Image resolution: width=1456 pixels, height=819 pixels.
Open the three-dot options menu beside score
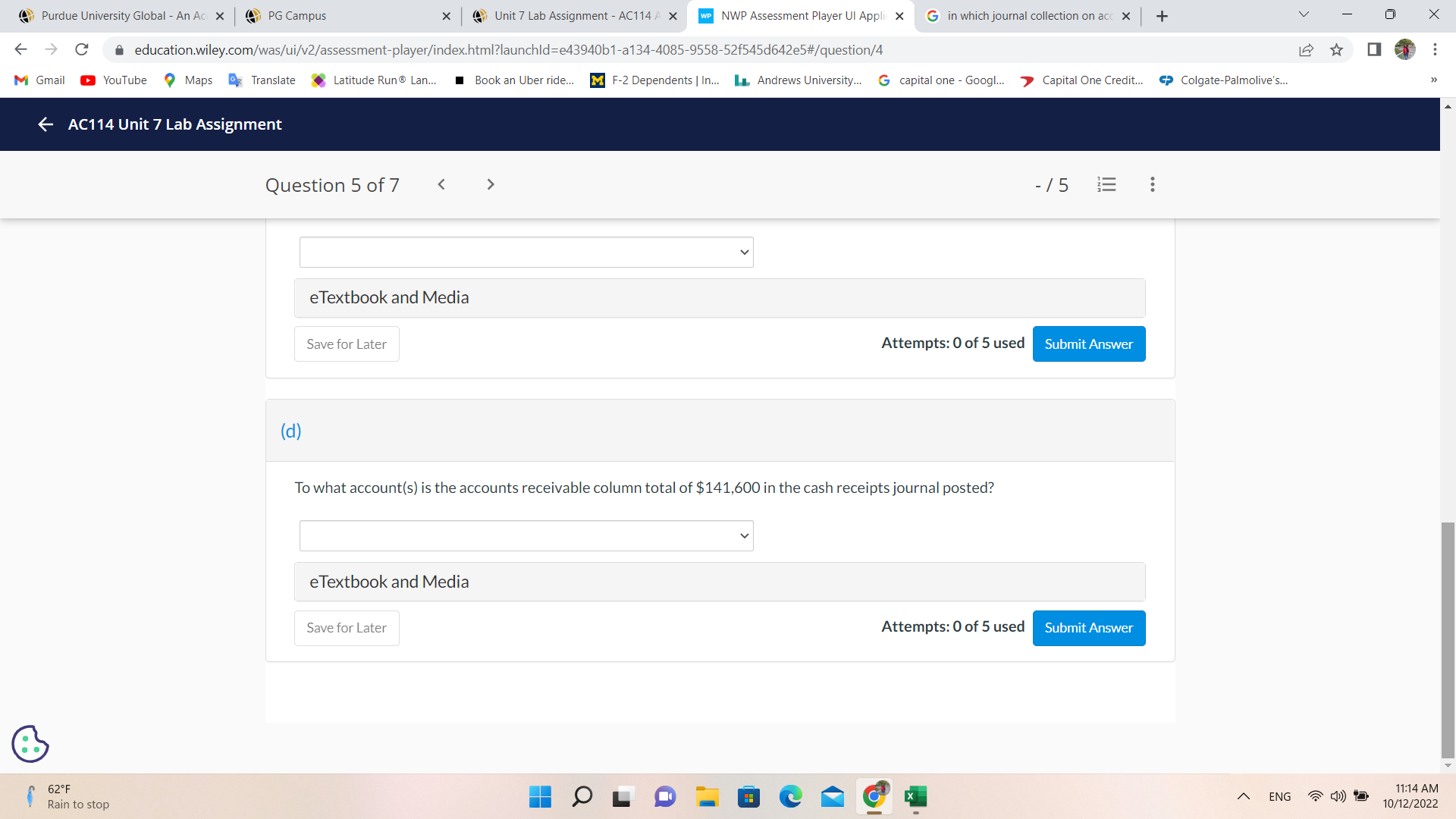pyautogui.click(x=1152, y=184)
